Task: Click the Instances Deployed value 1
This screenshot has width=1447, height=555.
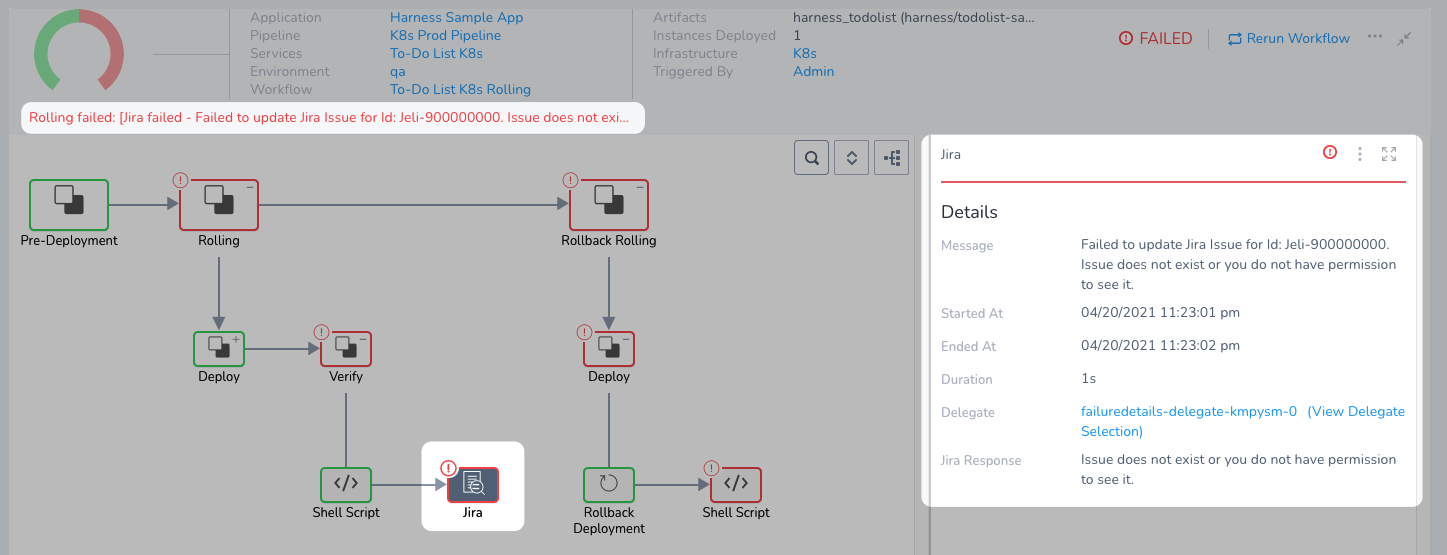Action: 797,35
